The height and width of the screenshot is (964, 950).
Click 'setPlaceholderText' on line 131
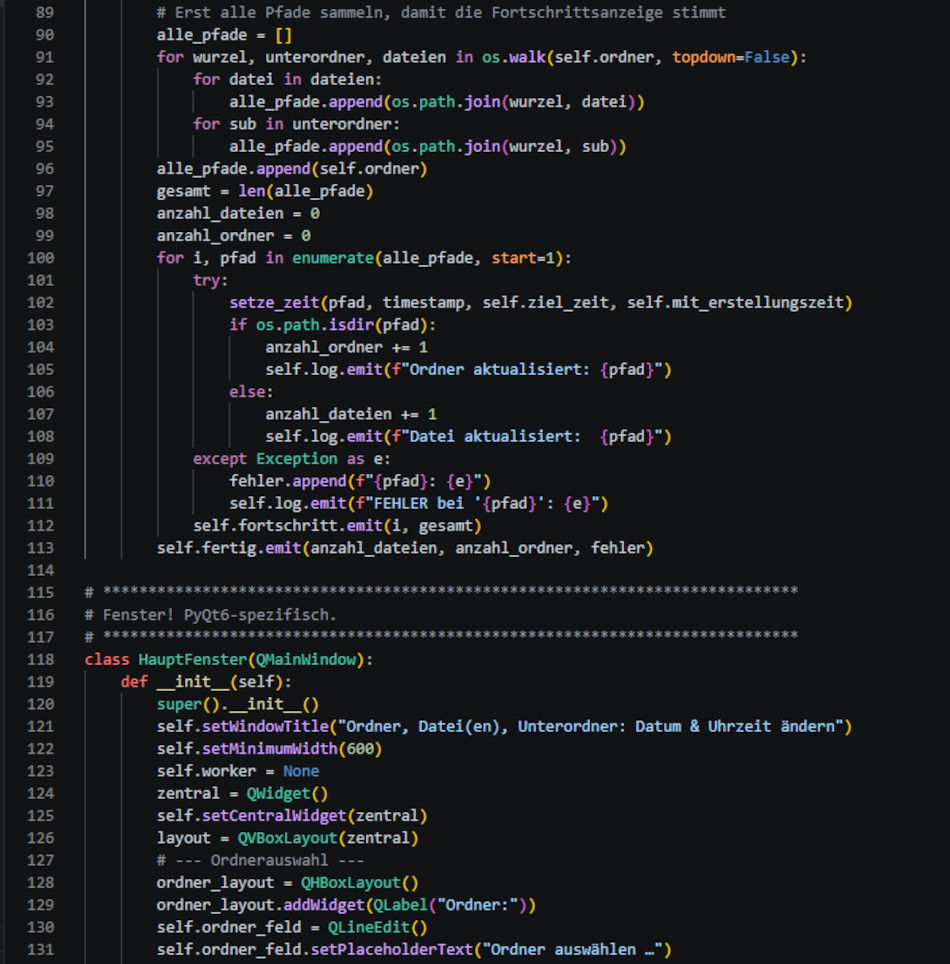coord(392,950)
